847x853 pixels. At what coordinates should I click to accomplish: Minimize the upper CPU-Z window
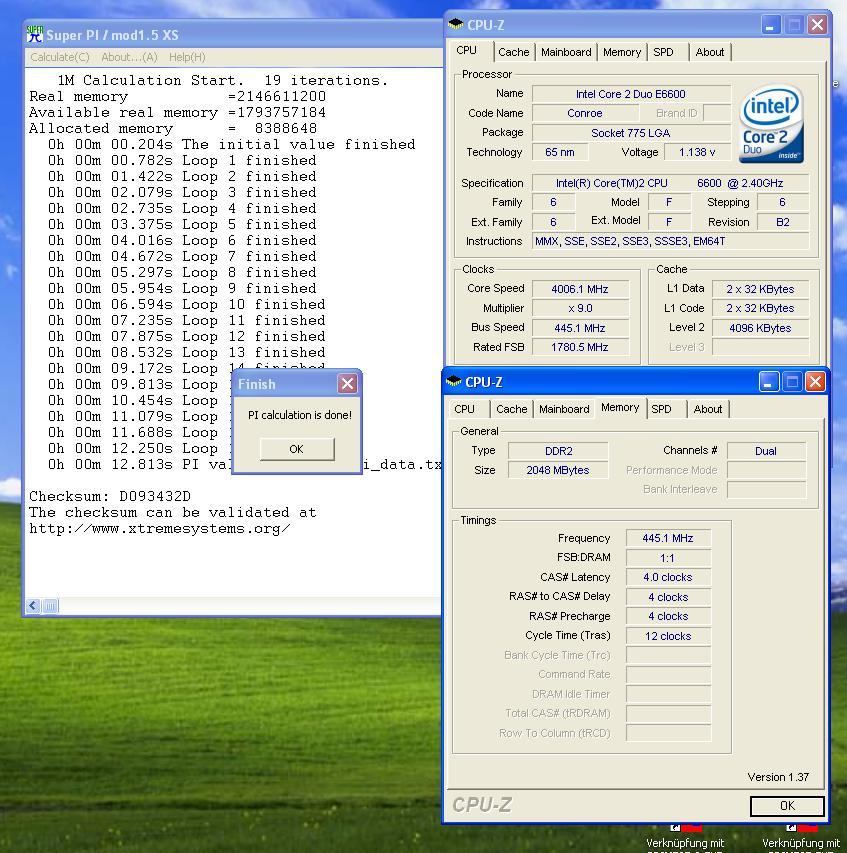tap(770, 24)
